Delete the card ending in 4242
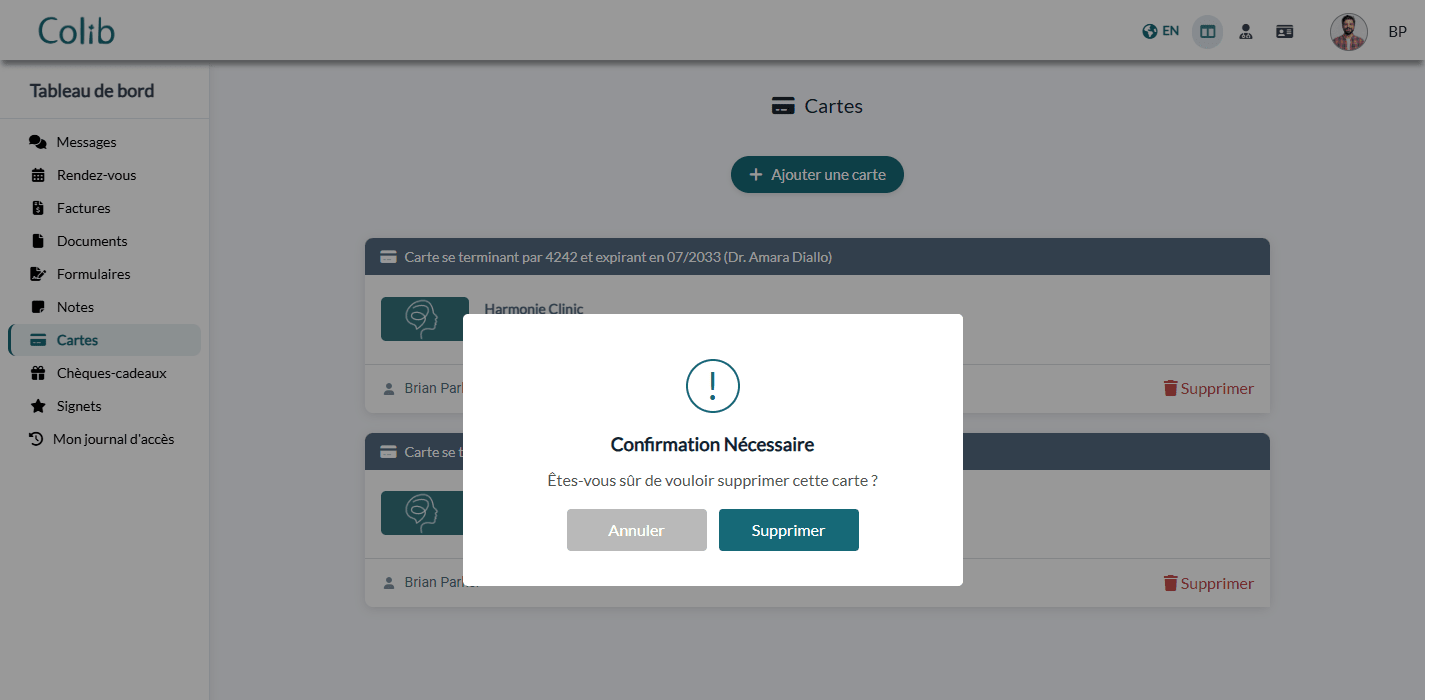 tap(1208, 389)
